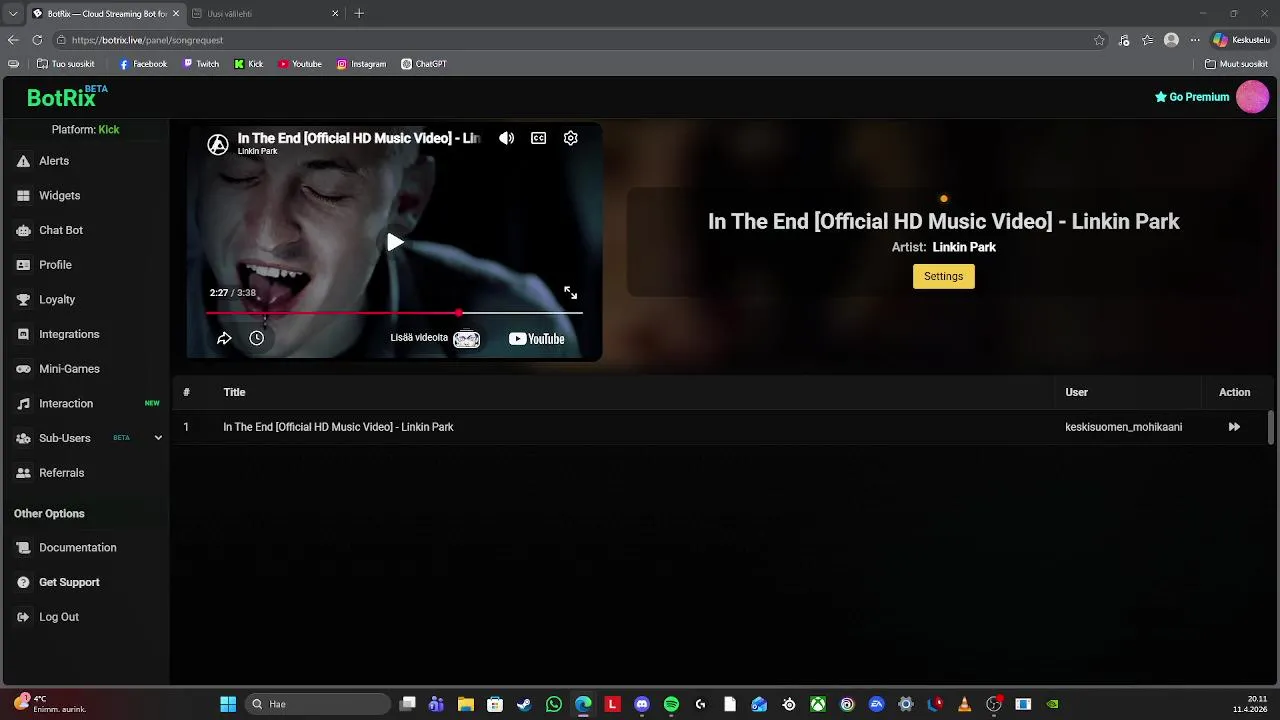This screenshot has width=1280, height=720.
Task: Select the song title row text
Action: pyautogui.click(x=338, y=427)
